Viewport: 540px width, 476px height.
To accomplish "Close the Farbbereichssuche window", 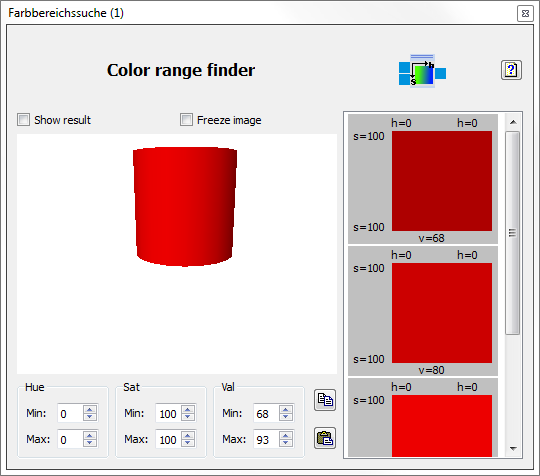I will 525,14.
